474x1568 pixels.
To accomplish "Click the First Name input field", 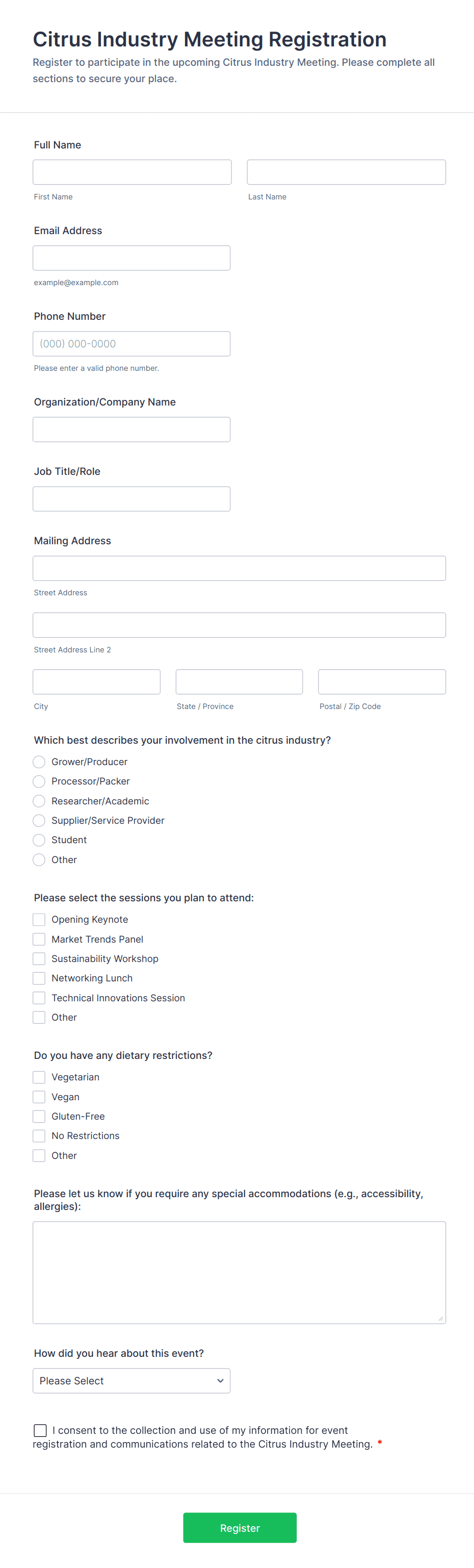I will pos(132,172).
